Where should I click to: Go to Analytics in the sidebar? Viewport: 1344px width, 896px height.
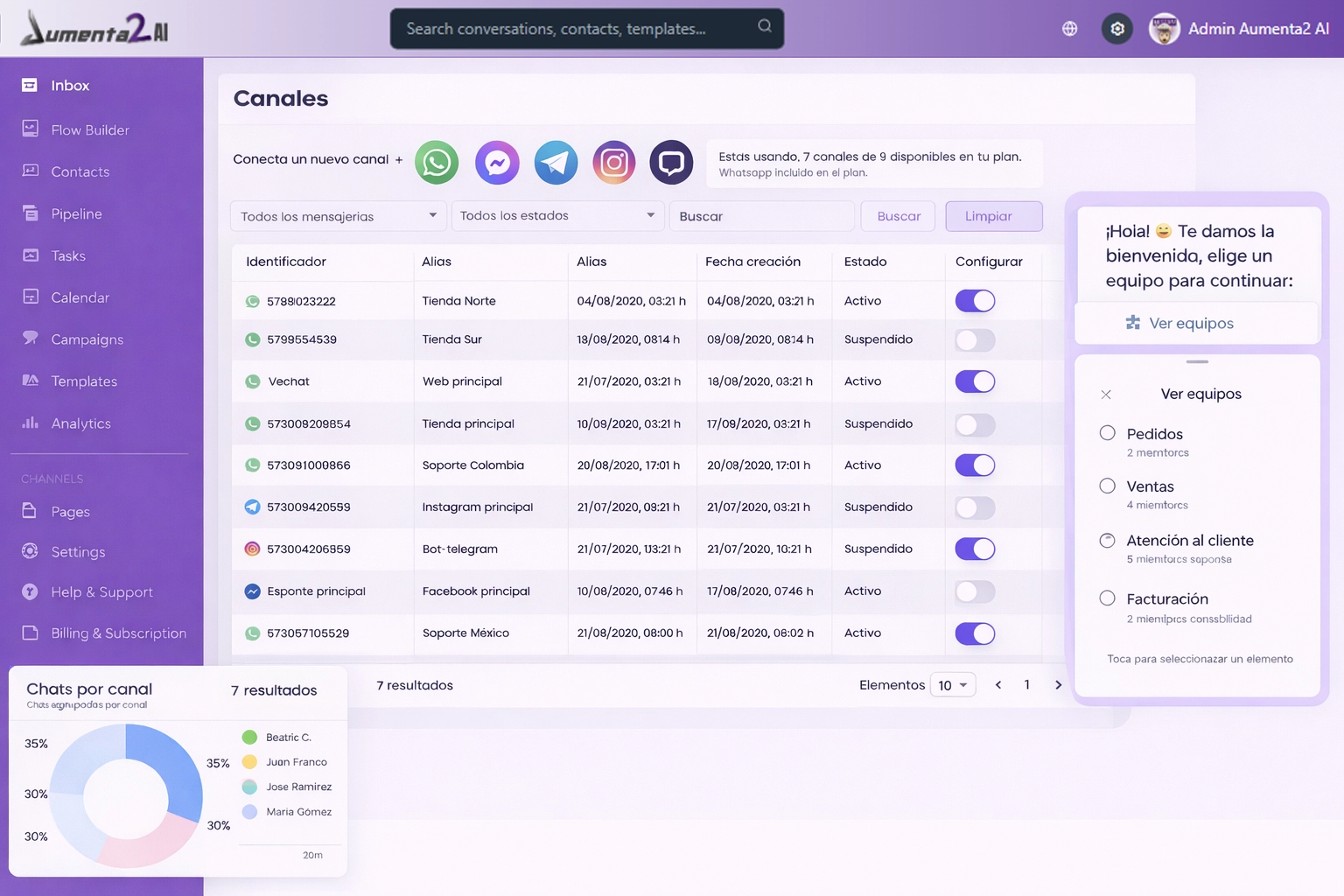pos(80,423)
